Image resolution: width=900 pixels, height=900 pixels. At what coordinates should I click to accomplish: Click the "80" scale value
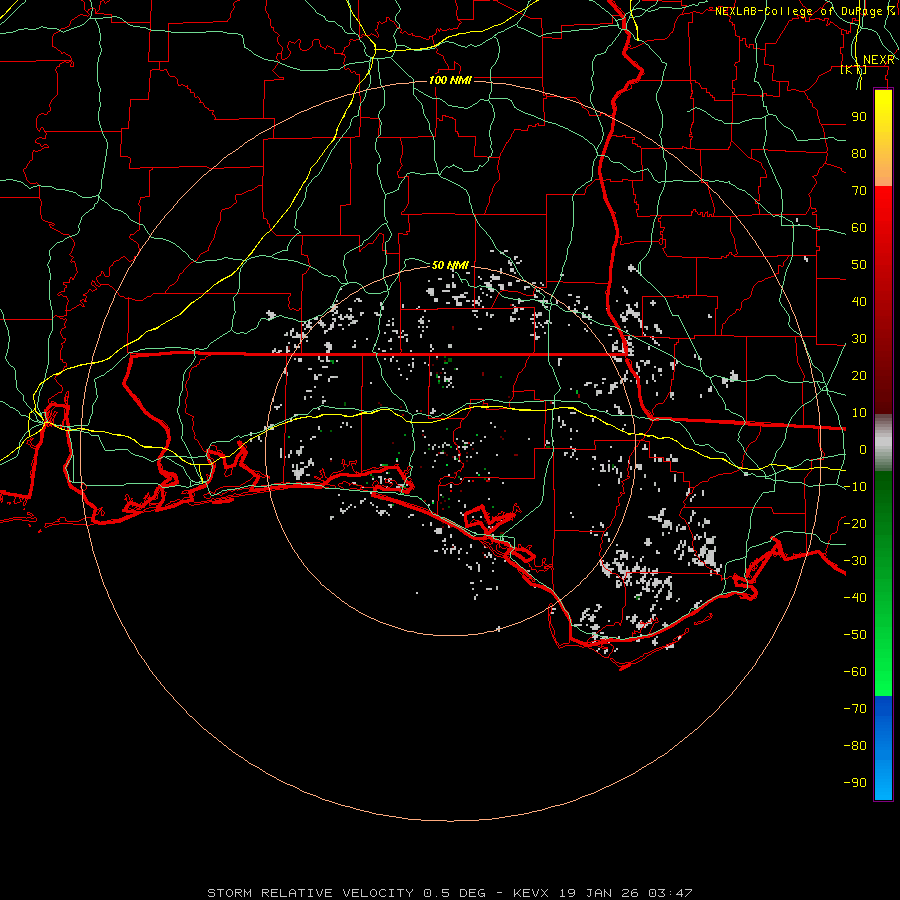[859, 153]
